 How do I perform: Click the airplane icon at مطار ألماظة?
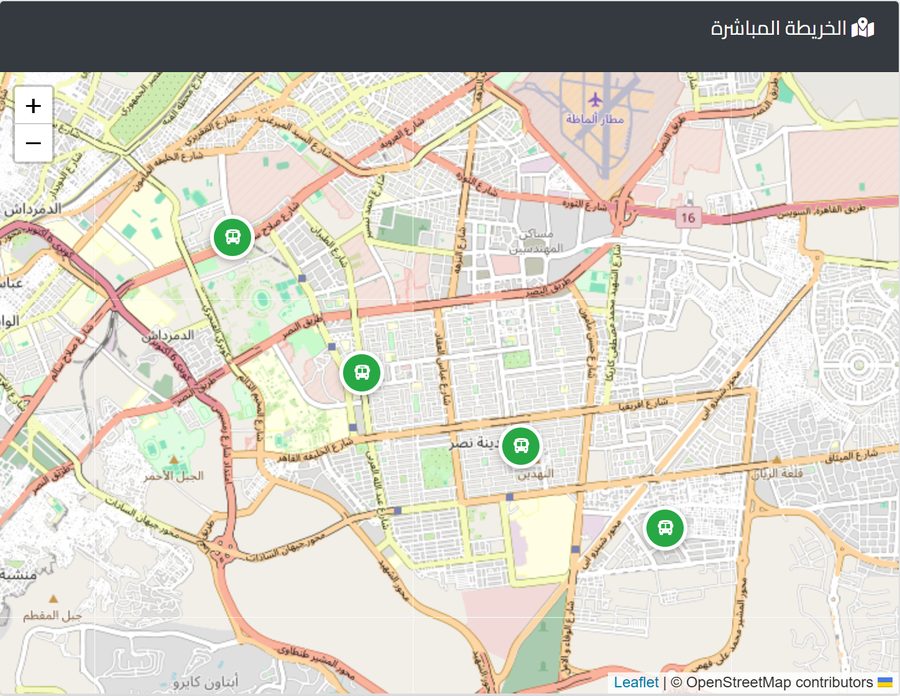(x=596, y=100)
